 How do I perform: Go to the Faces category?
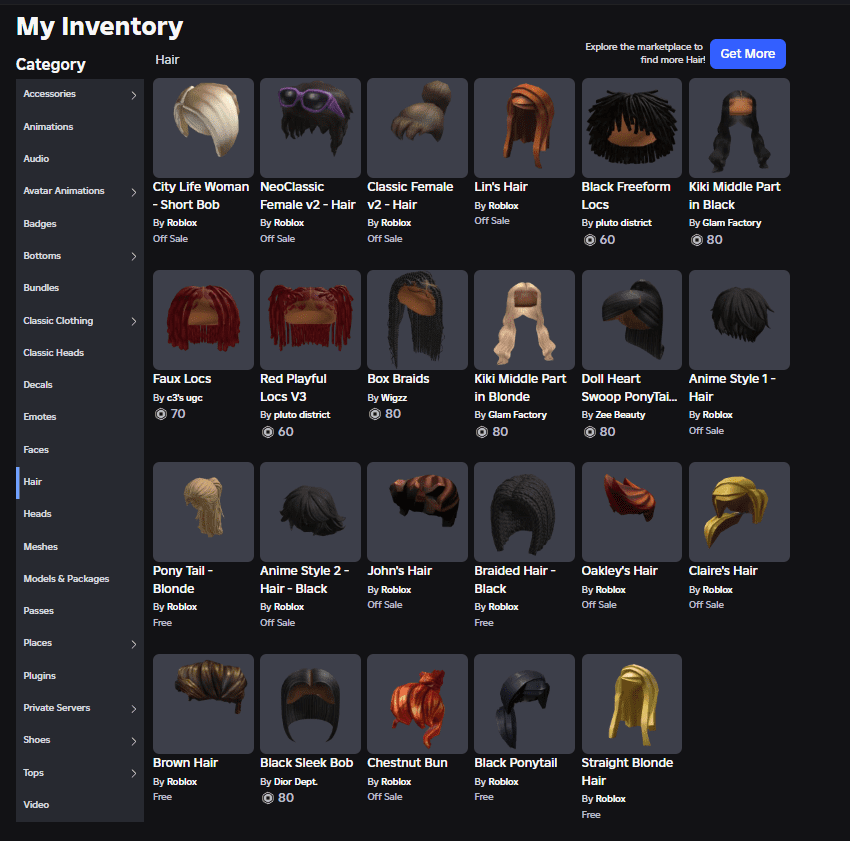tap(36, 450)
